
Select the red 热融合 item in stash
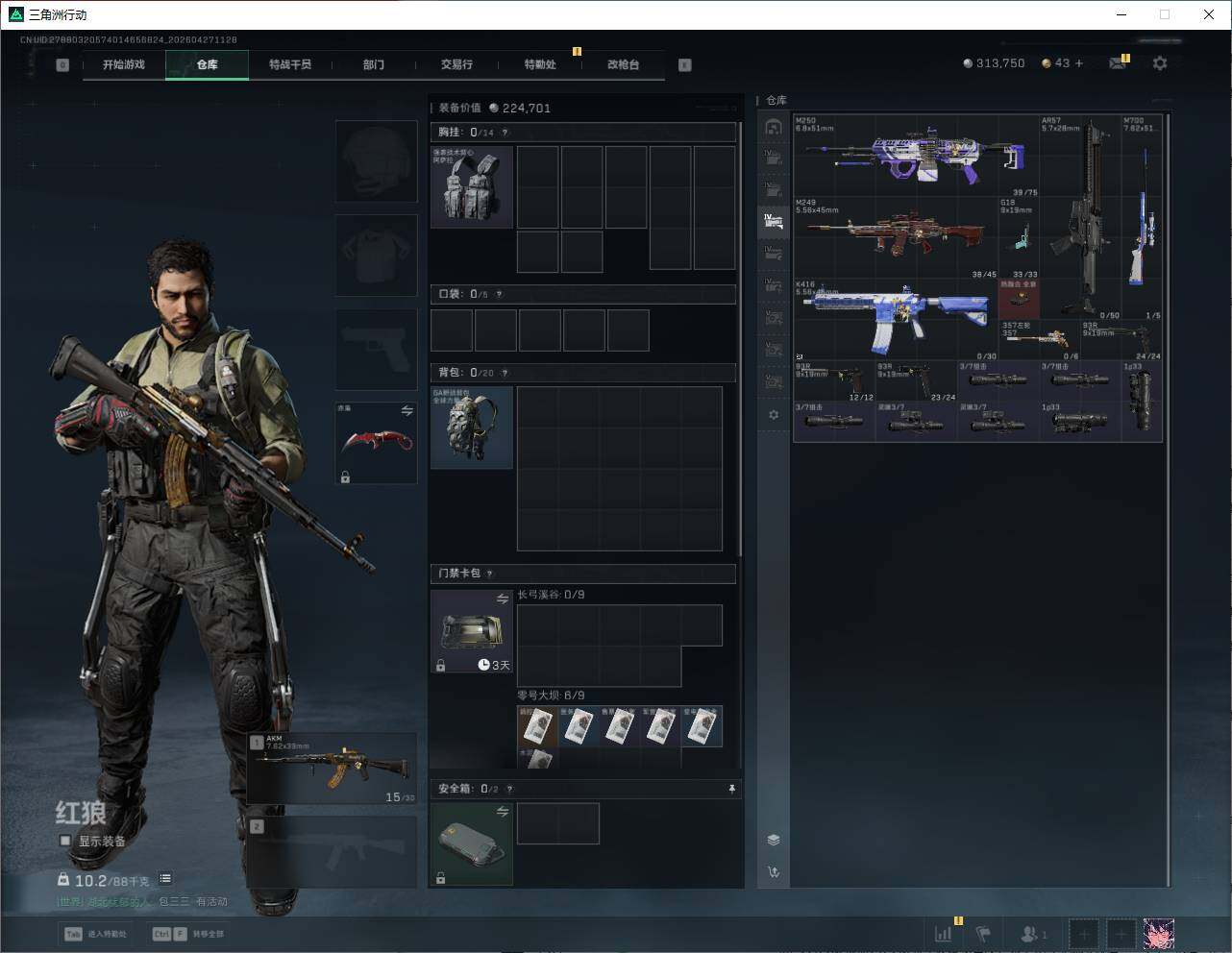(1019, 300)
